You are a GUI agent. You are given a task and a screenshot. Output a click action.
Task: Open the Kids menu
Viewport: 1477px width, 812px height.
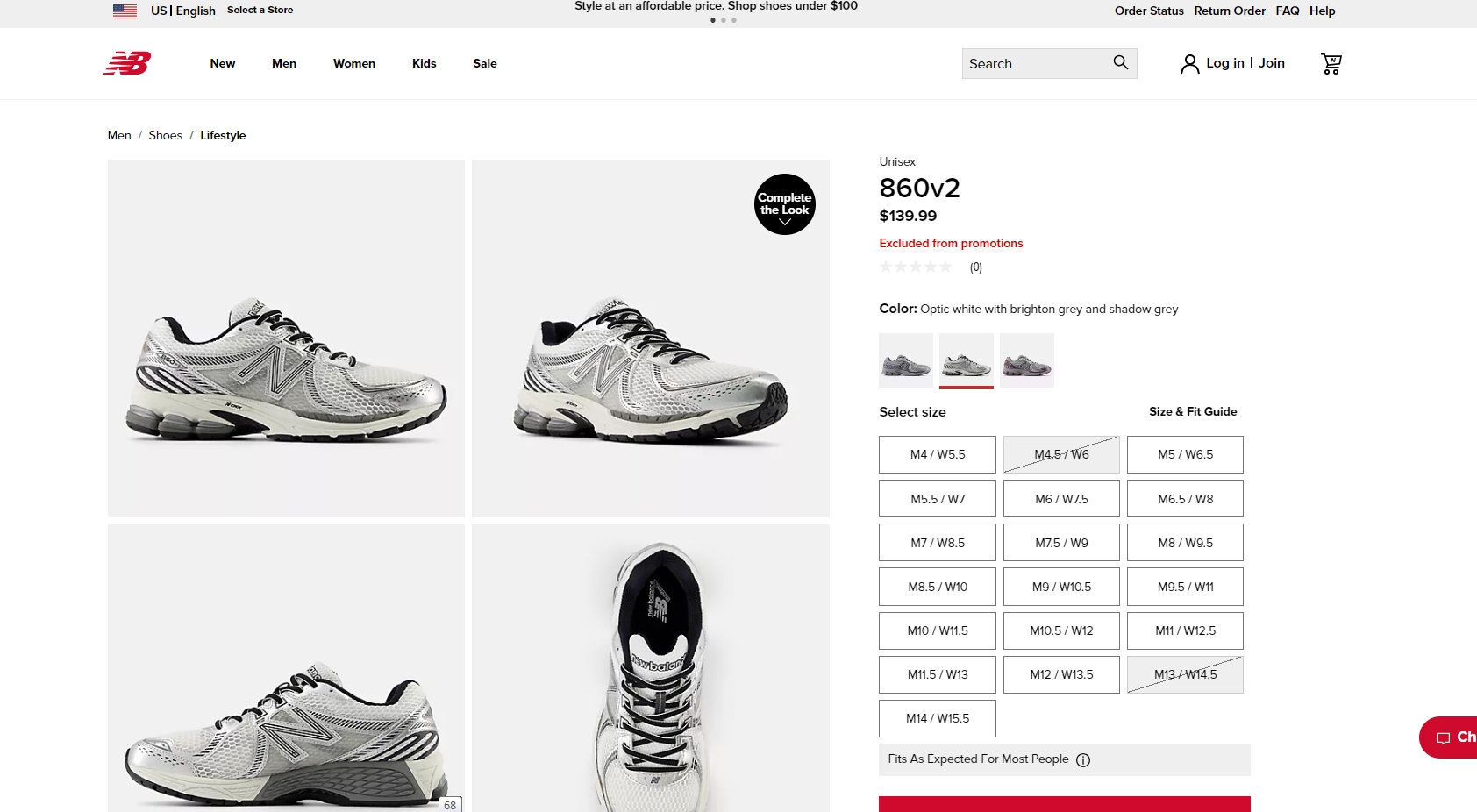point(425,63)
